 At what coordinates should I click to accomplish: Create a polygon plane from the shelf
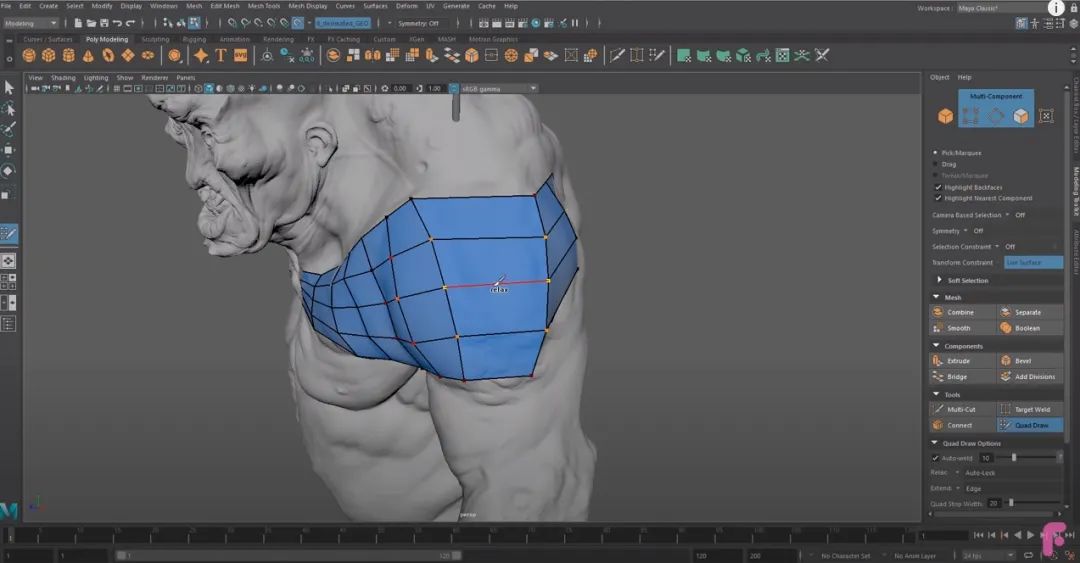[128, 56]
